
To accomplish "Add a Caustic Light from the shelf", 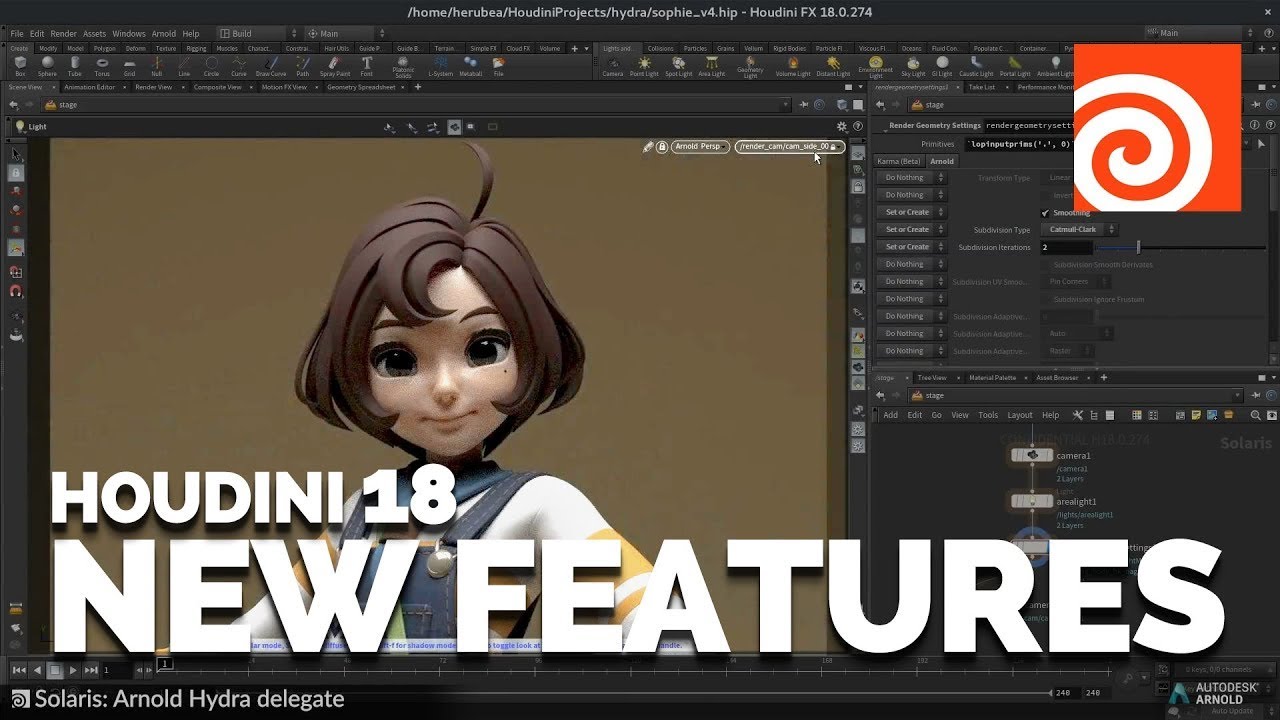I will (x=975, y=66).
